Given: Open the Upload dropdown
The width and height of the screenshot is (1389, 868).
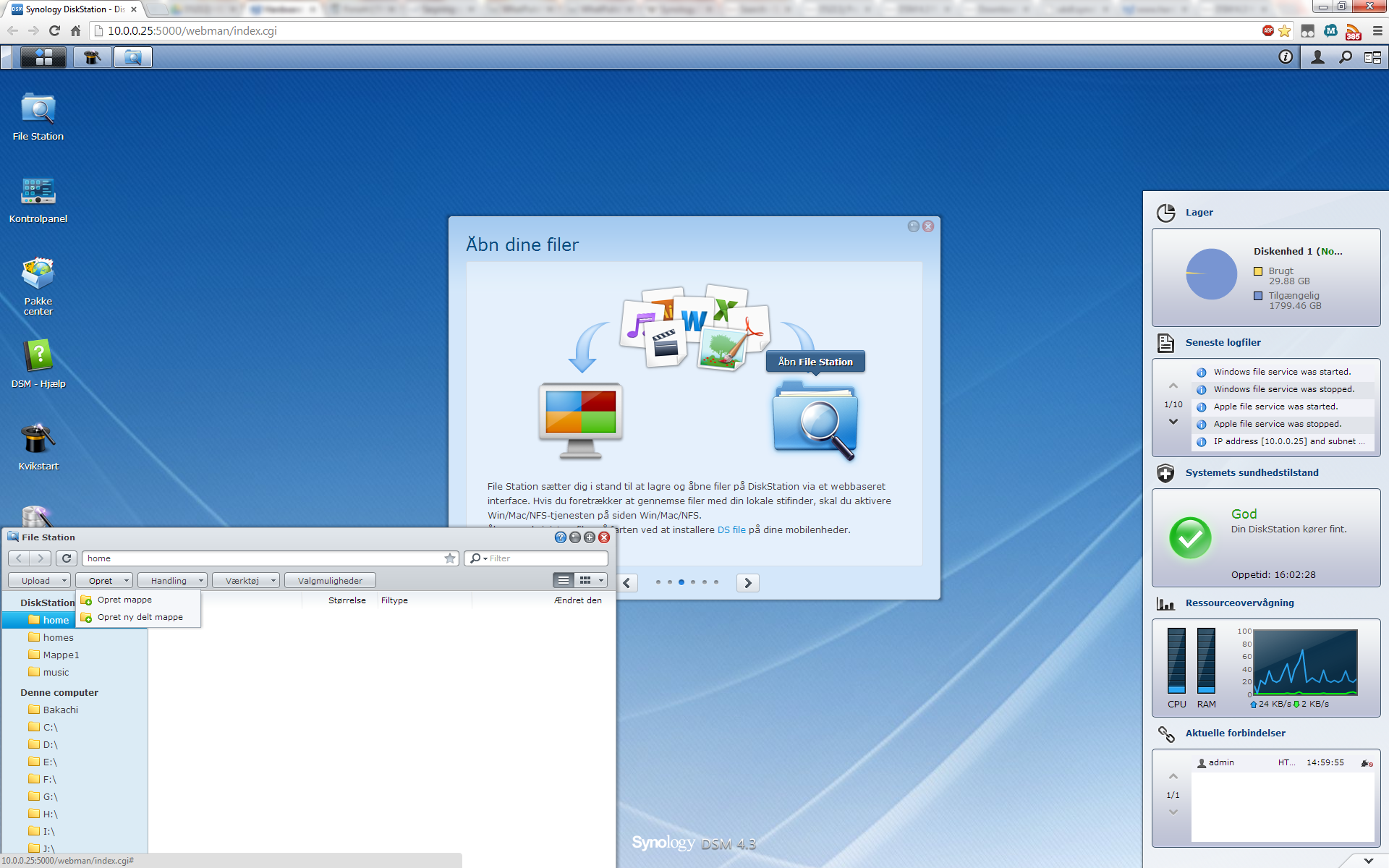Looking at the screenshot, I should 39,580.
